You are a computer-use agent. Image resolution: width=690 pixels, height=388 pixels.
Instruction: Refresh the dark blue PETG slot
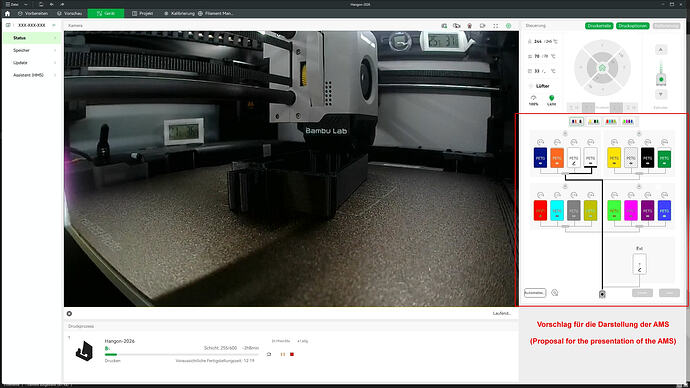pyautogui.click(x=540, y=142)
